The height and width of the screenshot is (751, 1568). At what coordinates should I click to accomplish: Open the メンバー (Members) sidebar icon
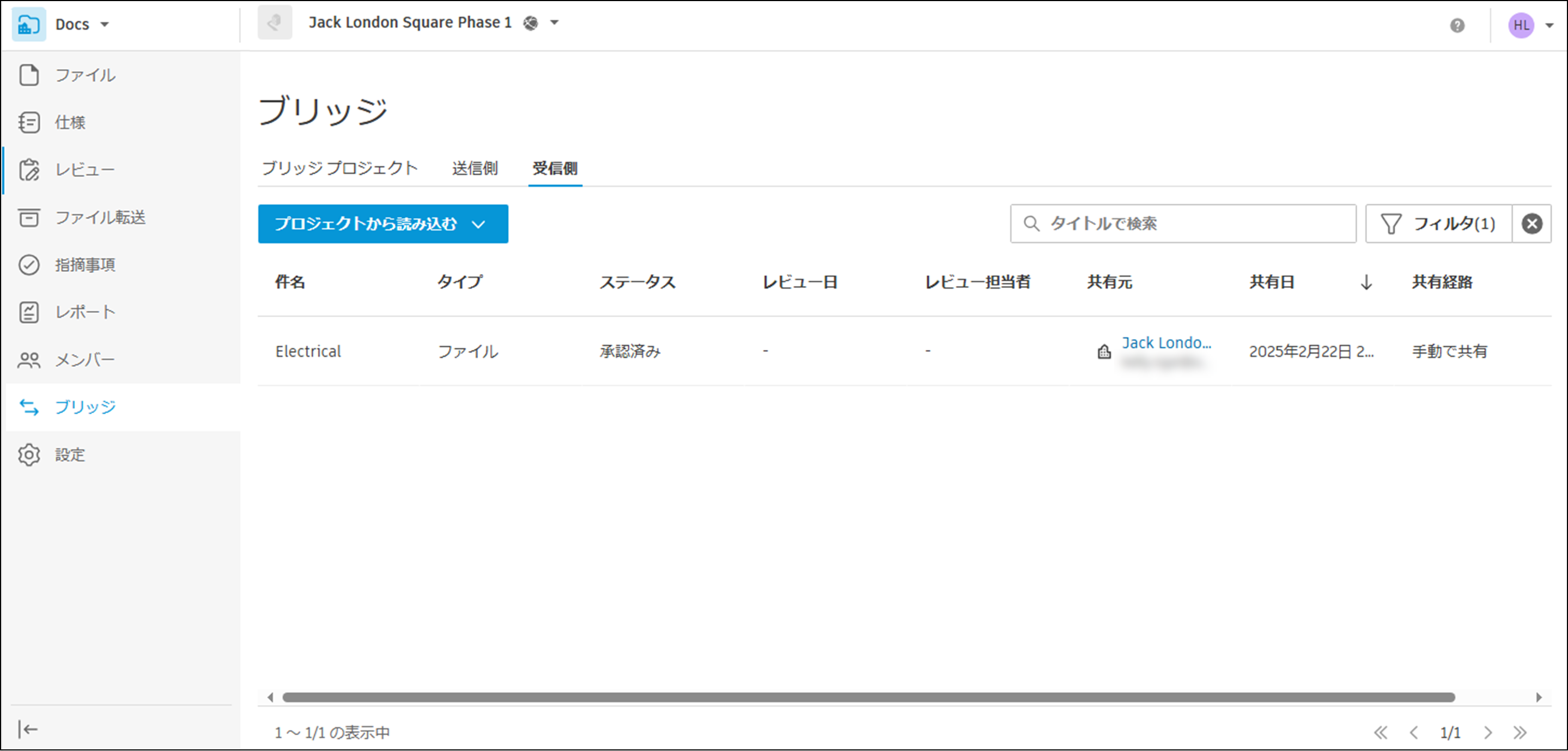tap(29, 360)
